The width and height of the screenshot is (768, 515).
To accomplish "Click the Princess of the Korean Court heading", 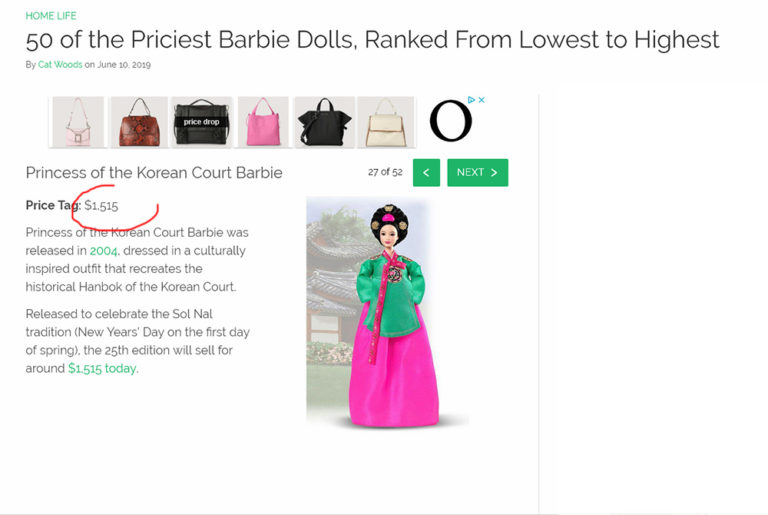I will tap(154, 172).
